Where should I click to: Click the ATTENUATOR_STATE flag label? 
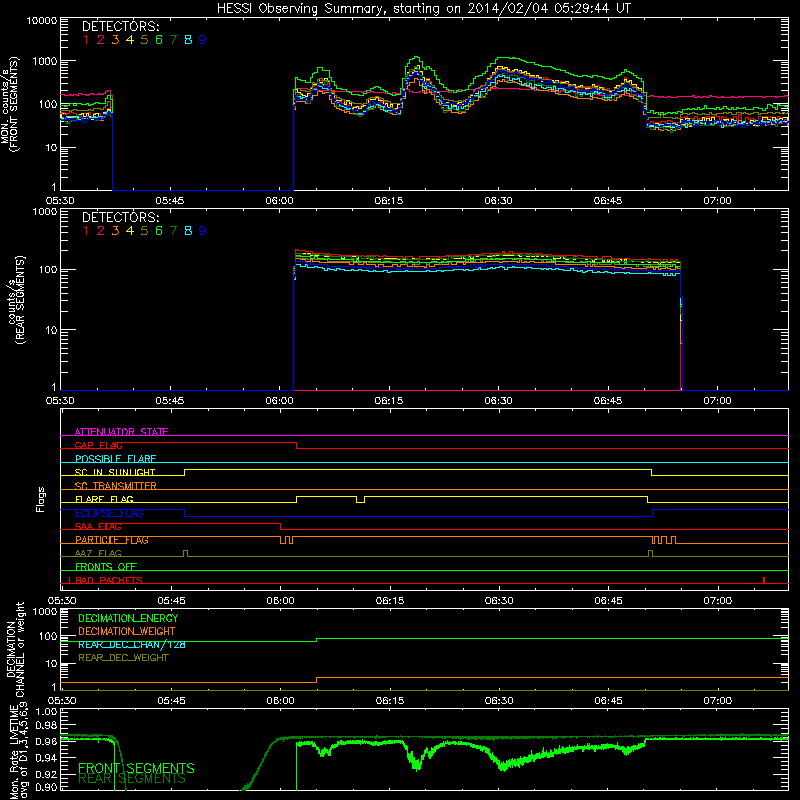(x=121, y=432)
